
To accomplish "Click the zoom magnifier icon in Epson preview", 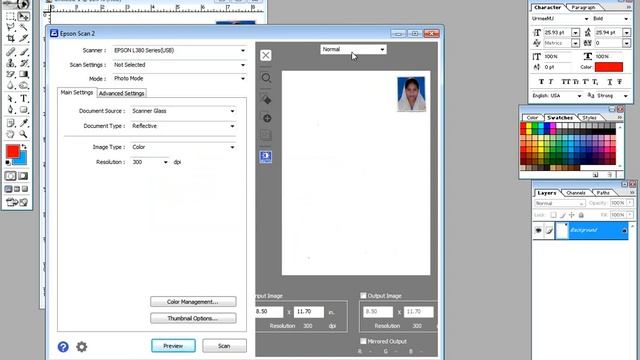I will tap(266, 78).
